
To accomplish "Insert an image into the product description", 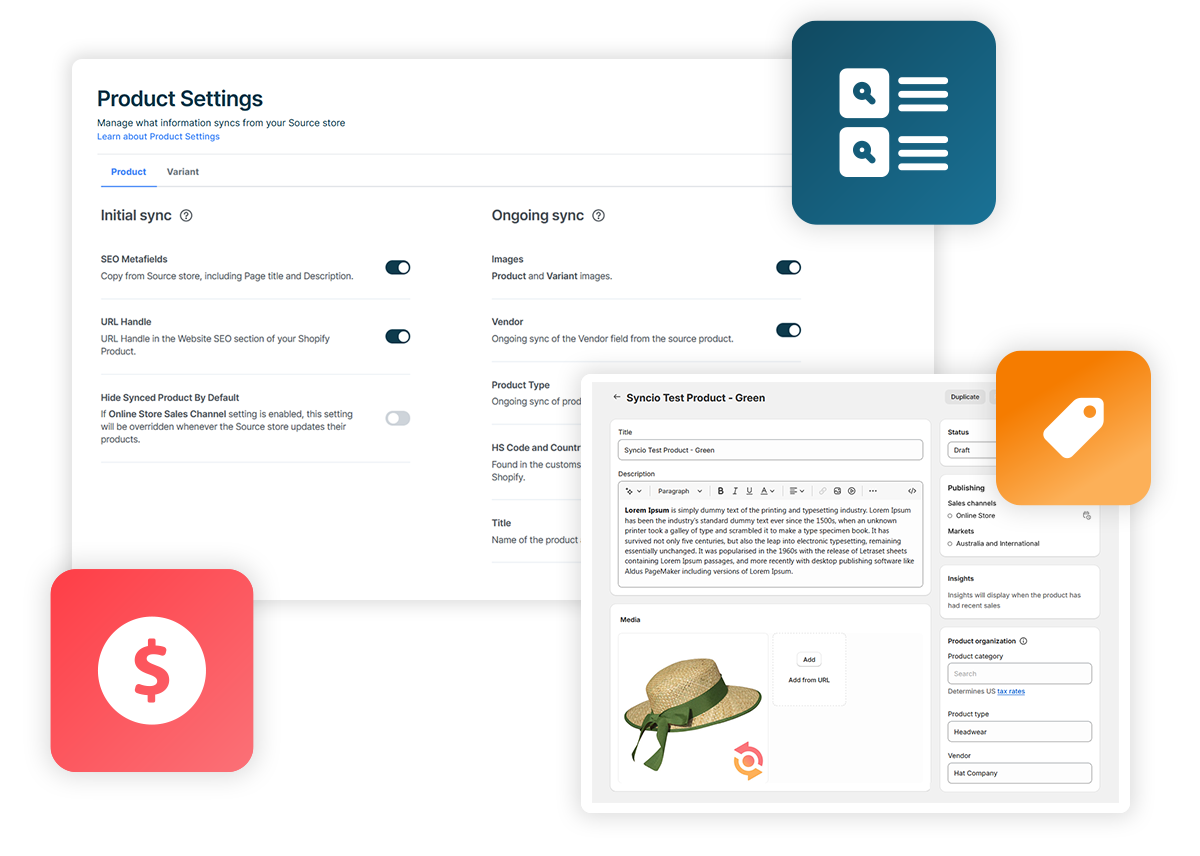I will (x=837, y=490).
